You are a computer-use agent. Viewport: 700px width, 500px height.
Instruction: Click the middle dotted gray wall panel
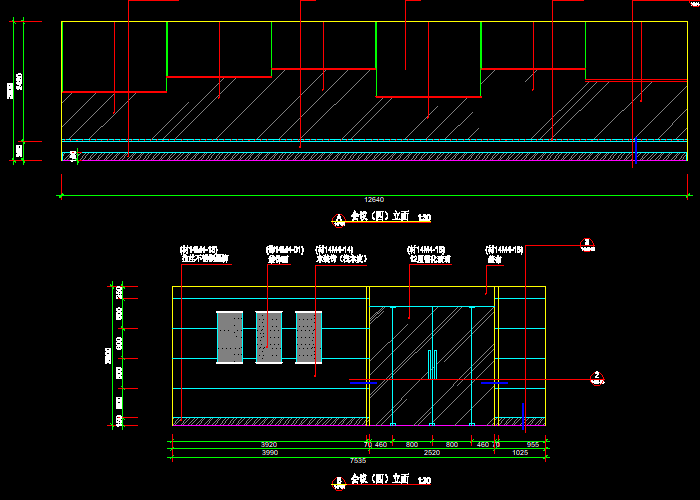[268, 336]
